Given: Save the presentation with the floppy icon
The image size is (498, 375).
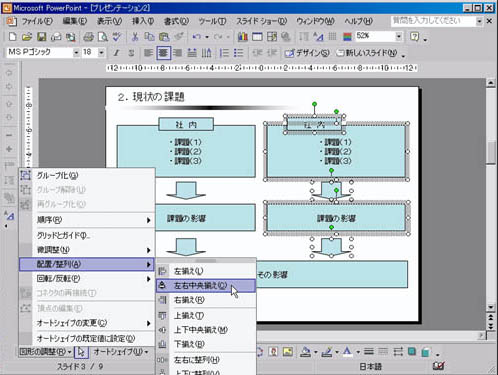Looking at the screenshot, I should point(42,36).
